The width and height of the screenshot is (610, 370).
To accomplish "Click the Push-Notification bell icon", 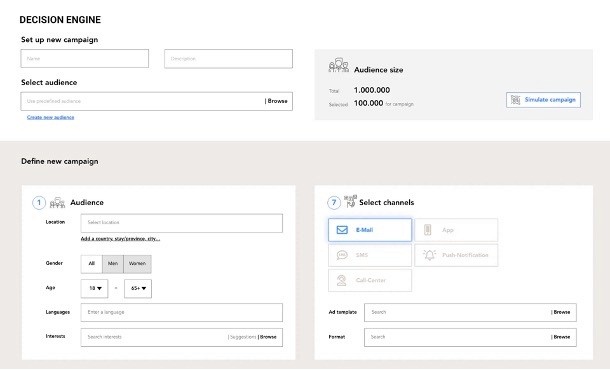I will [x=429, y=255].
